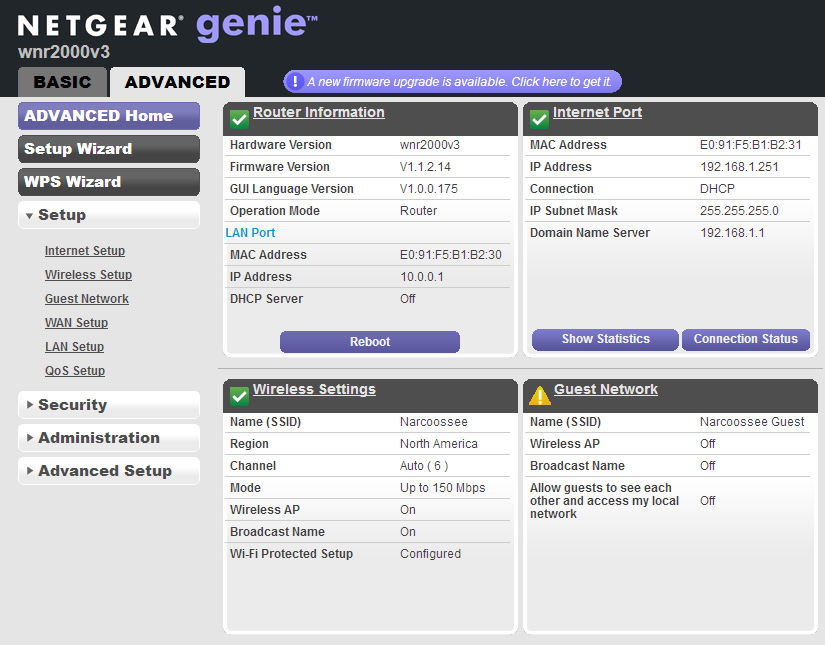Expand the Security section
This screenshot has width=825, height=645.
pyautogui.click(x=109, y=405)
